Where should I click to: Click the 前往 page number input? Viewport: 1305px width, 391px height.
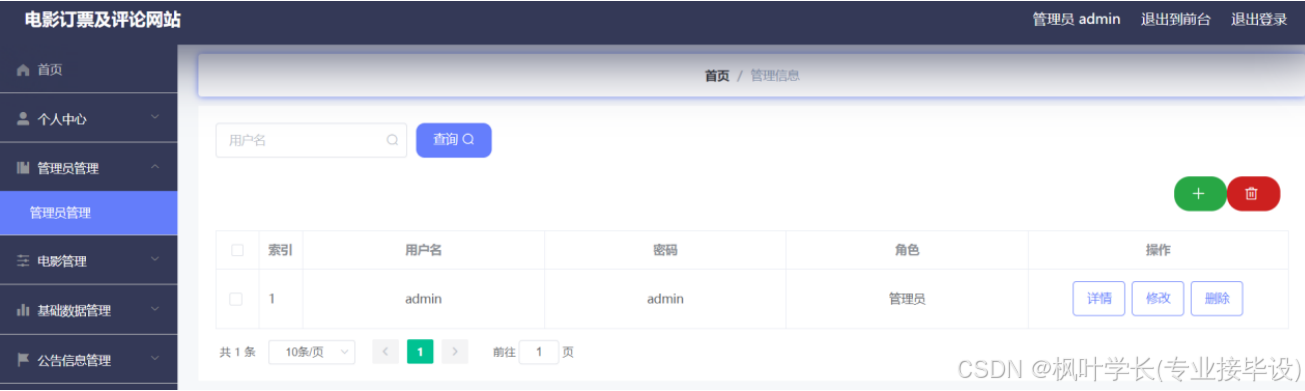(x=539, y=352)
